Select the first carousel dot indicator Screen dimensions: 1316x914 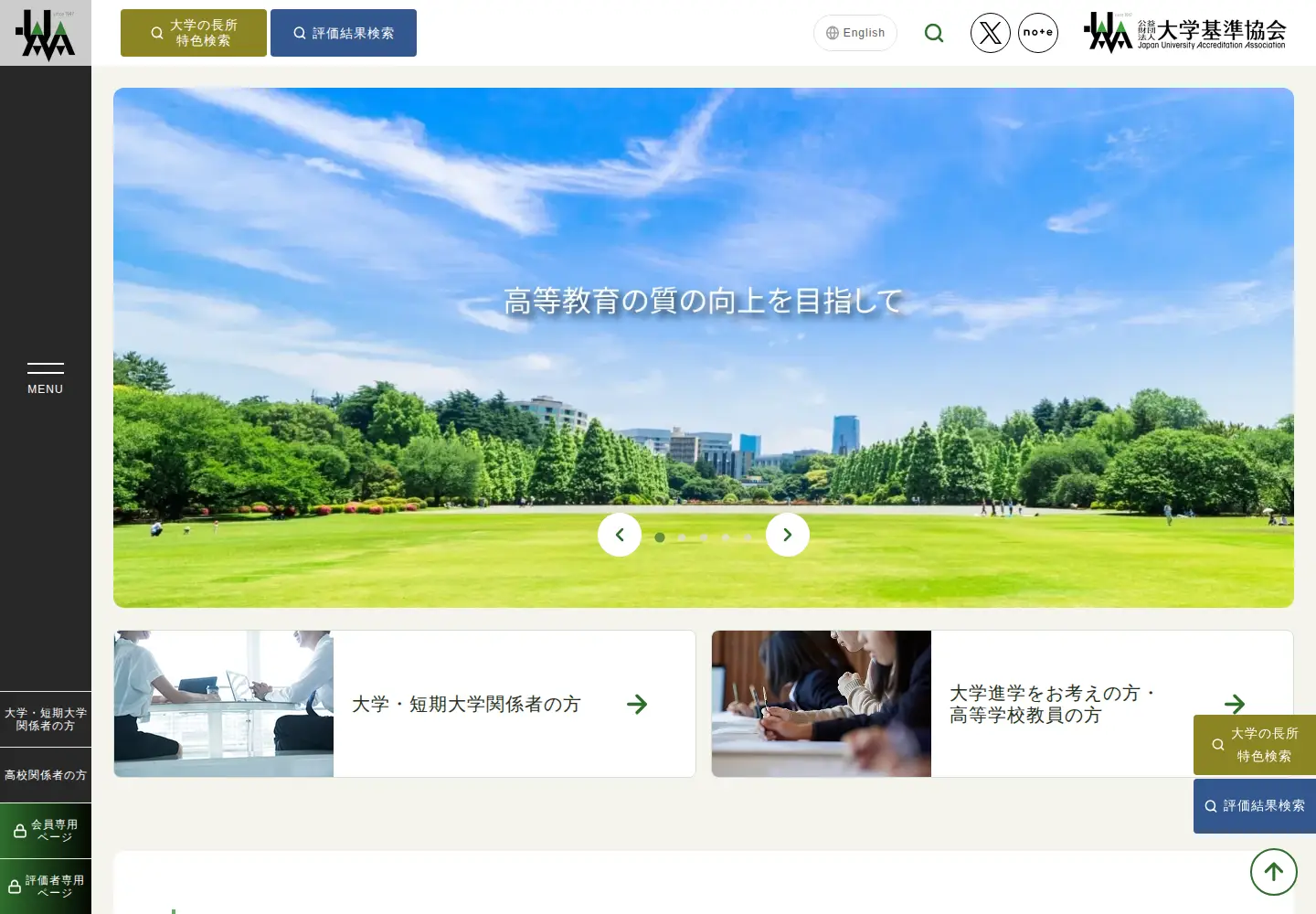[x=660, y=537]
